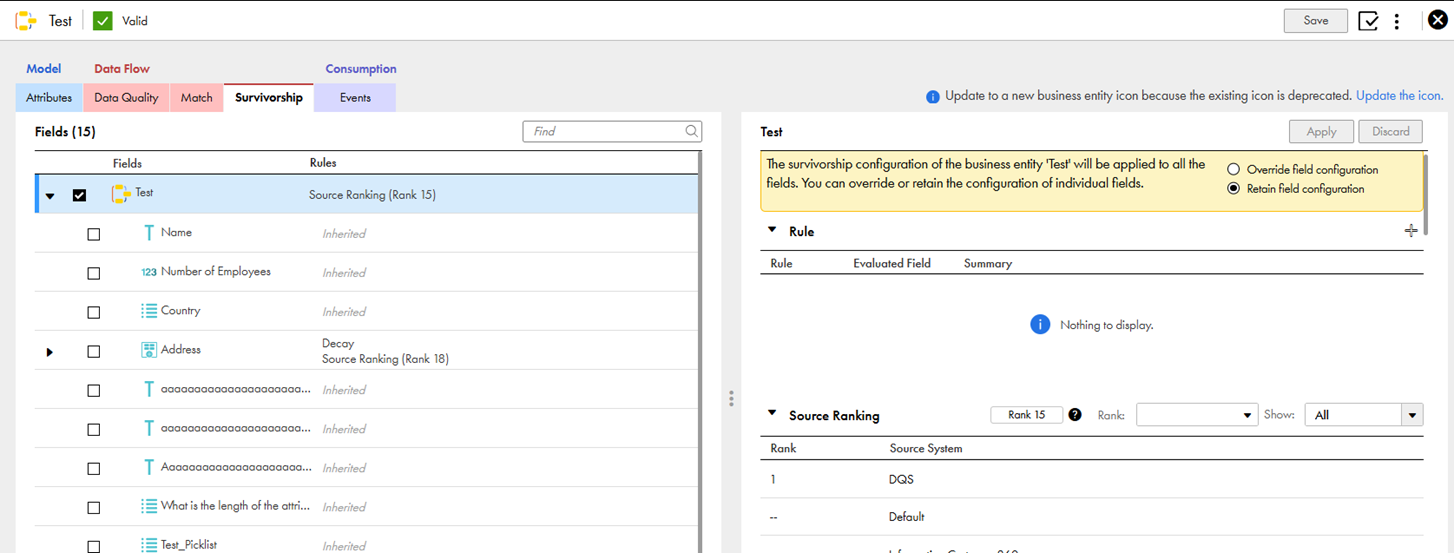
Task: Click the 'Update the icon' link
Action: (x=1399, y=96)
